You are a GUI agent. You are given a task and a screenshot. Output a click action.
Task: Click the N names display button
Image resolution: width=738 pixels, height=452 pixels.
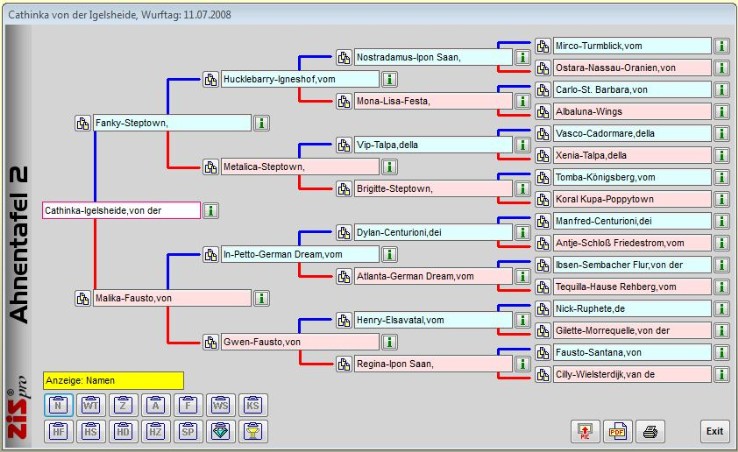point(57,405)
